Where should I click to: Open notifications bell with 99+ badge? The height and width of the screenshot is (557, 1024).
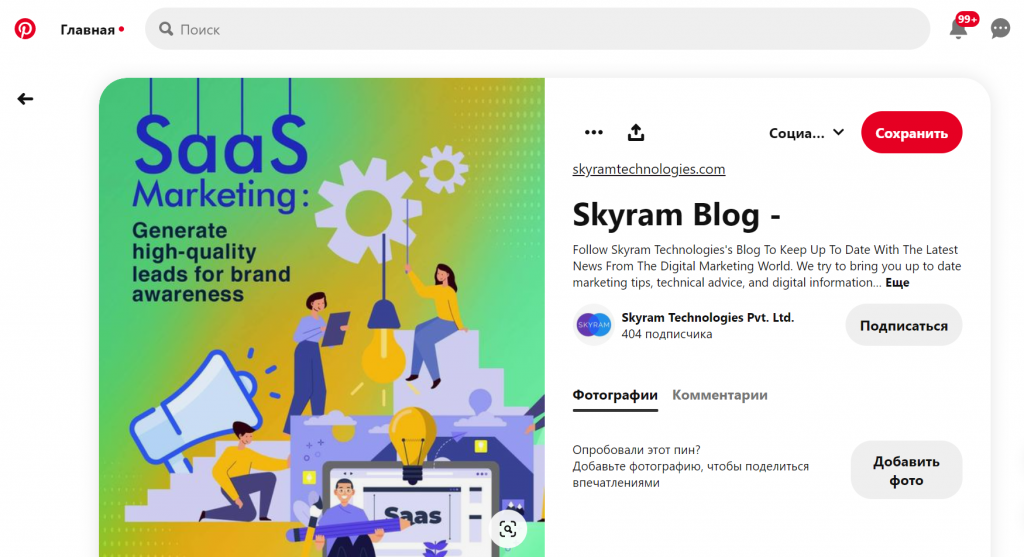tap(958, 28)
